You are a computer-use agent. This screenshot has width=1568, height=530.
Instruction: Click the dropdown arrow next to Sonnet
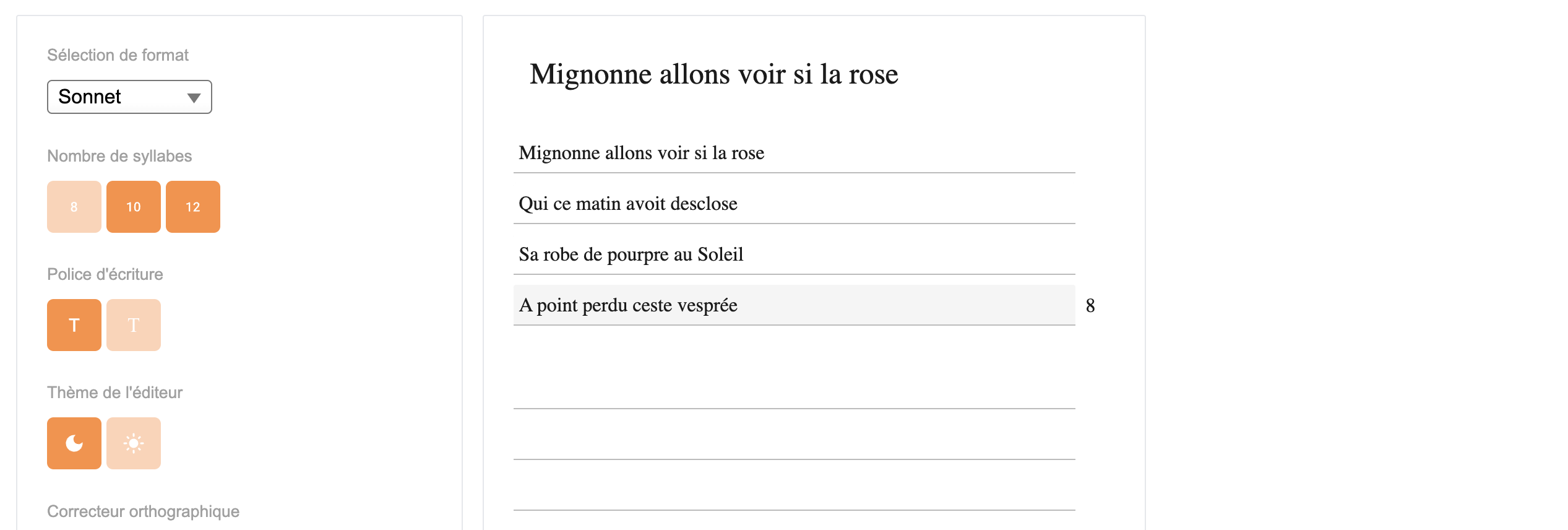coord(194,98)
